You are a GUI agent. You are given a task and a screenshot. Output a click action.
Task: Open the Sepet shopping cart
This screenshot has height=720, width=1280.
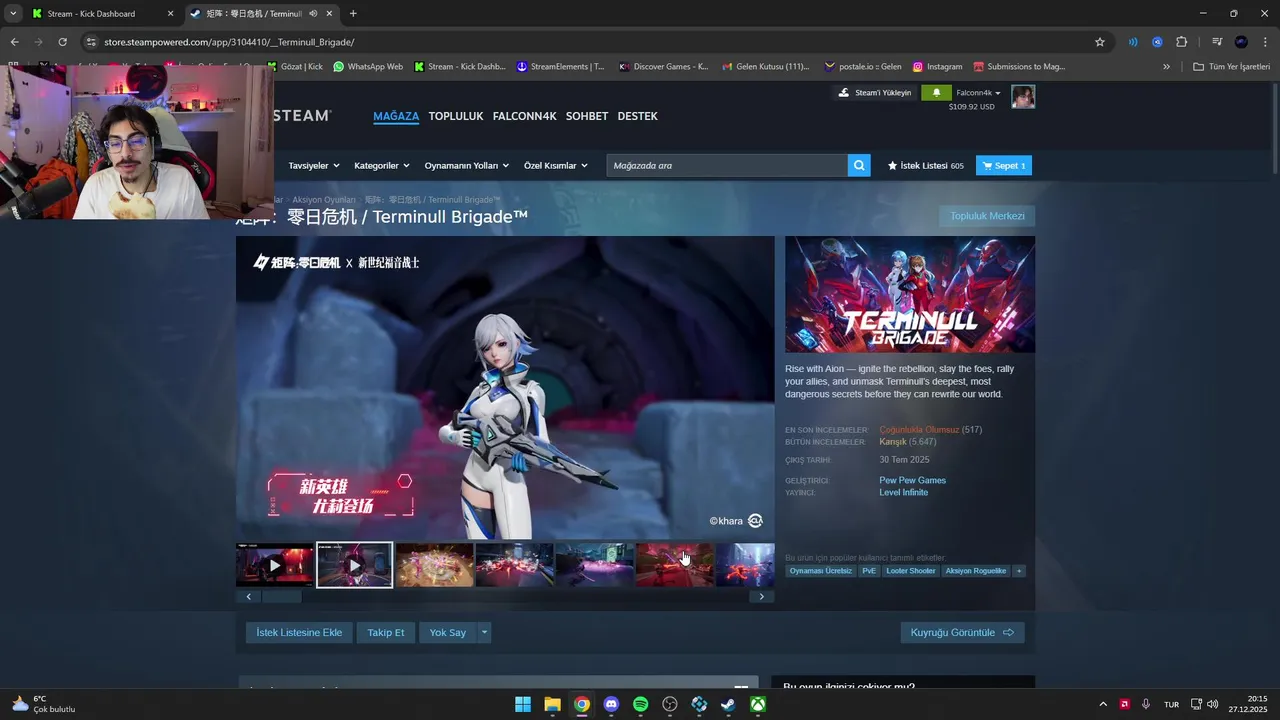point(1004,166)
